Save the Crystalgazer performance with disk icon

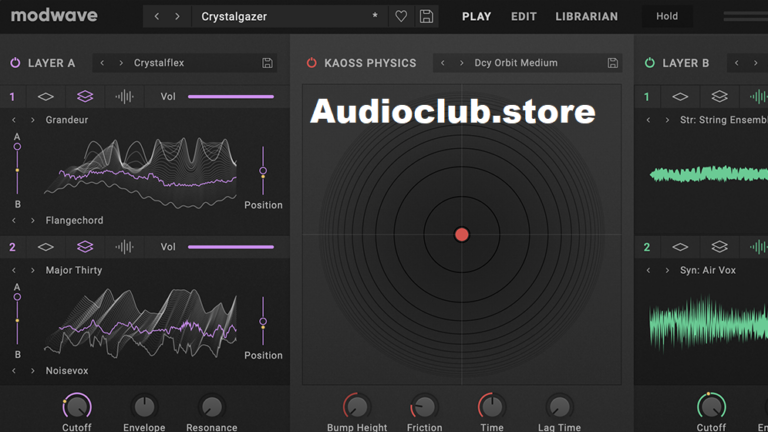(x=426, y=17)
